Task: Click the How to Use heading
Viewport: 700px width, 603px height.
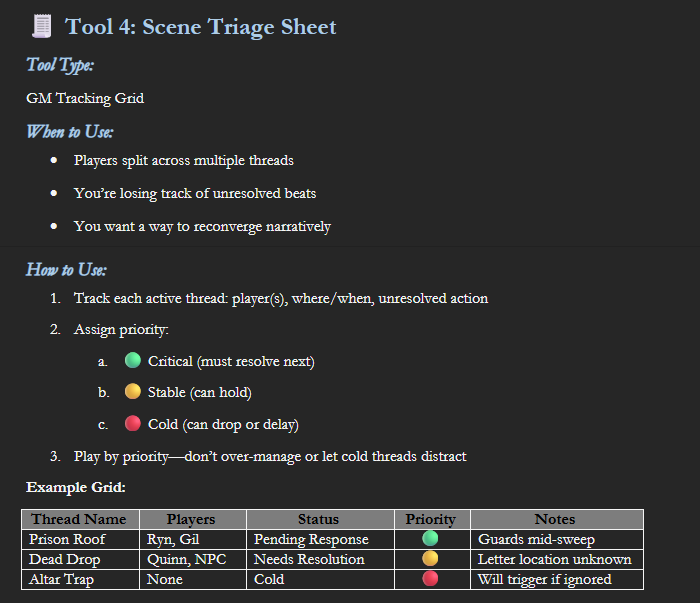Action: (66, 270)
